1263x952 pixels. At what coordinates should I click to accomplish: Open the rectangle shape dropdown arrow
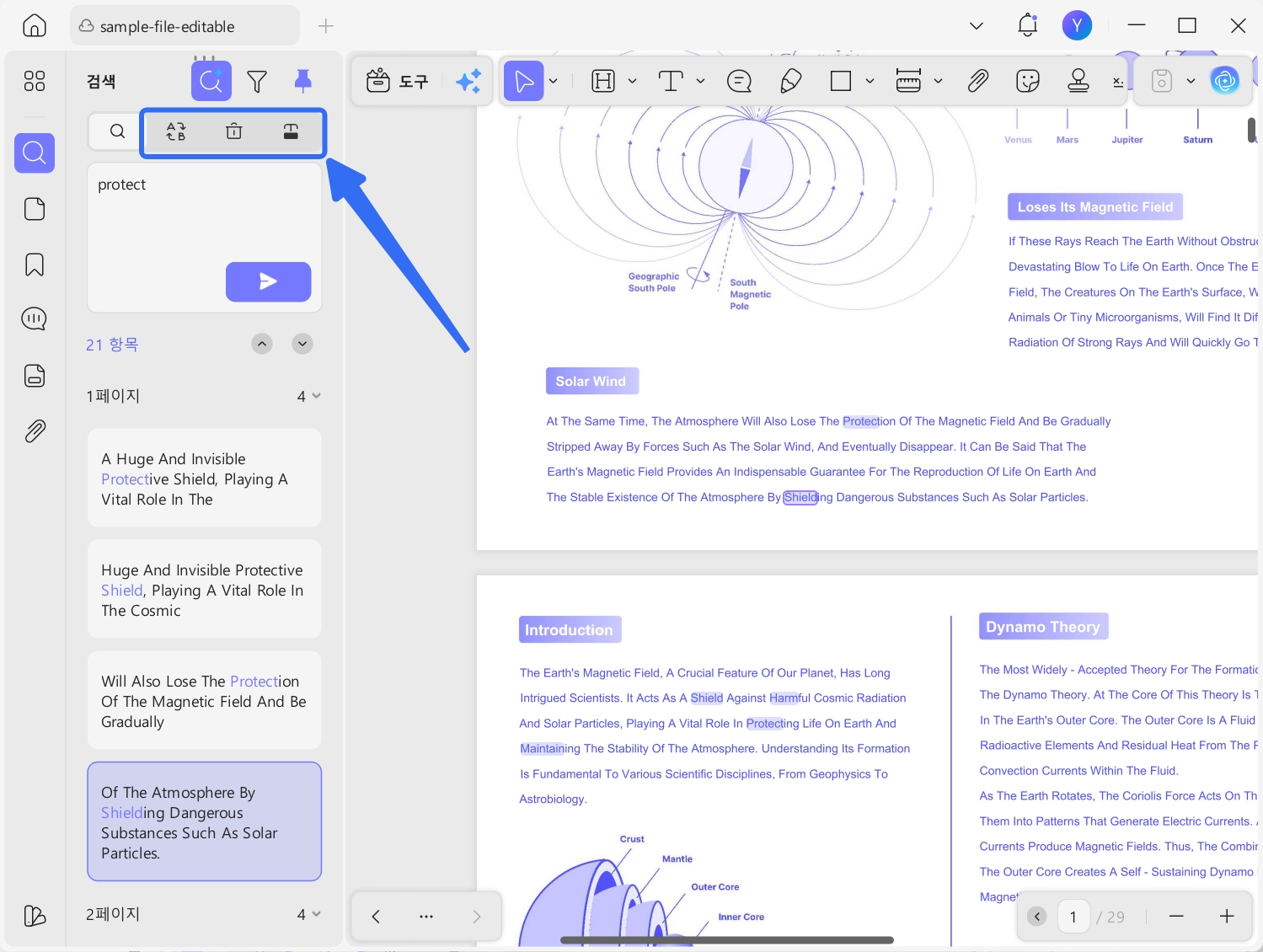[870, 81]
